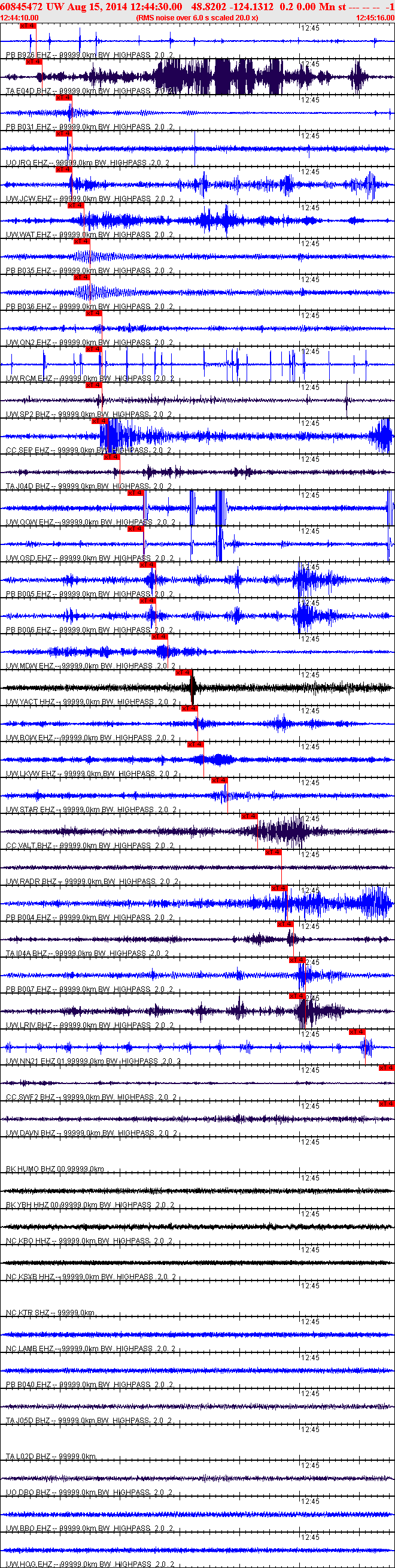Click the red pick flag on TA J04D trace
This screenshot has height=1568, width=395.
pos(111,456)
